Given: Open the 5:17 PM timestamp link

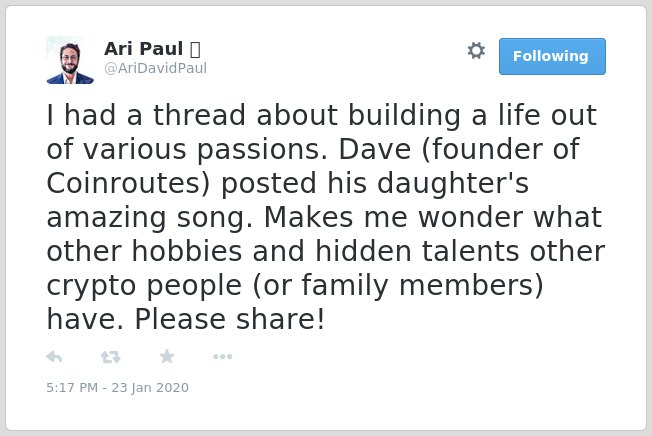Looking at the screenshot, I should (x=72, y=387).
